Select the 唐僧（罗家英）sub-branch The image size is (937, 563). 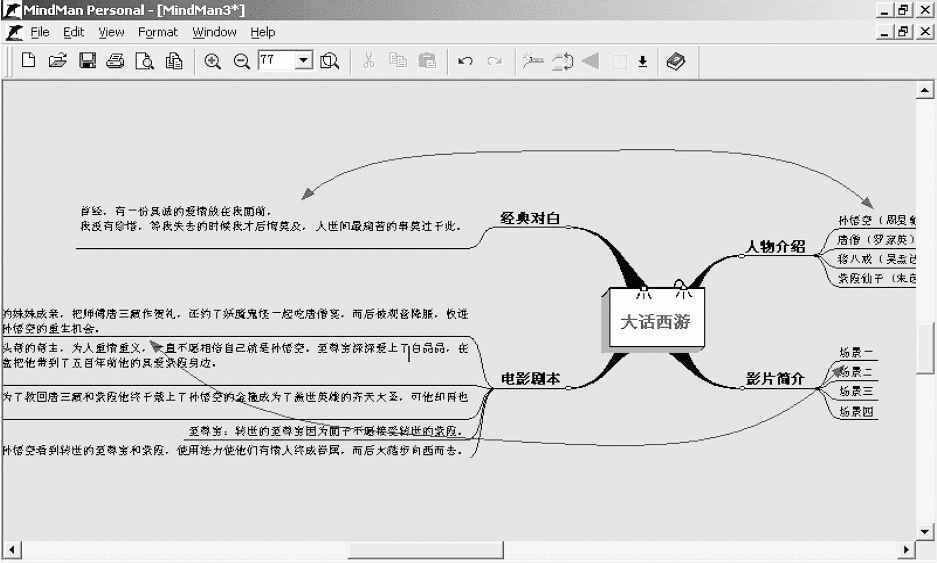point(876,240)
